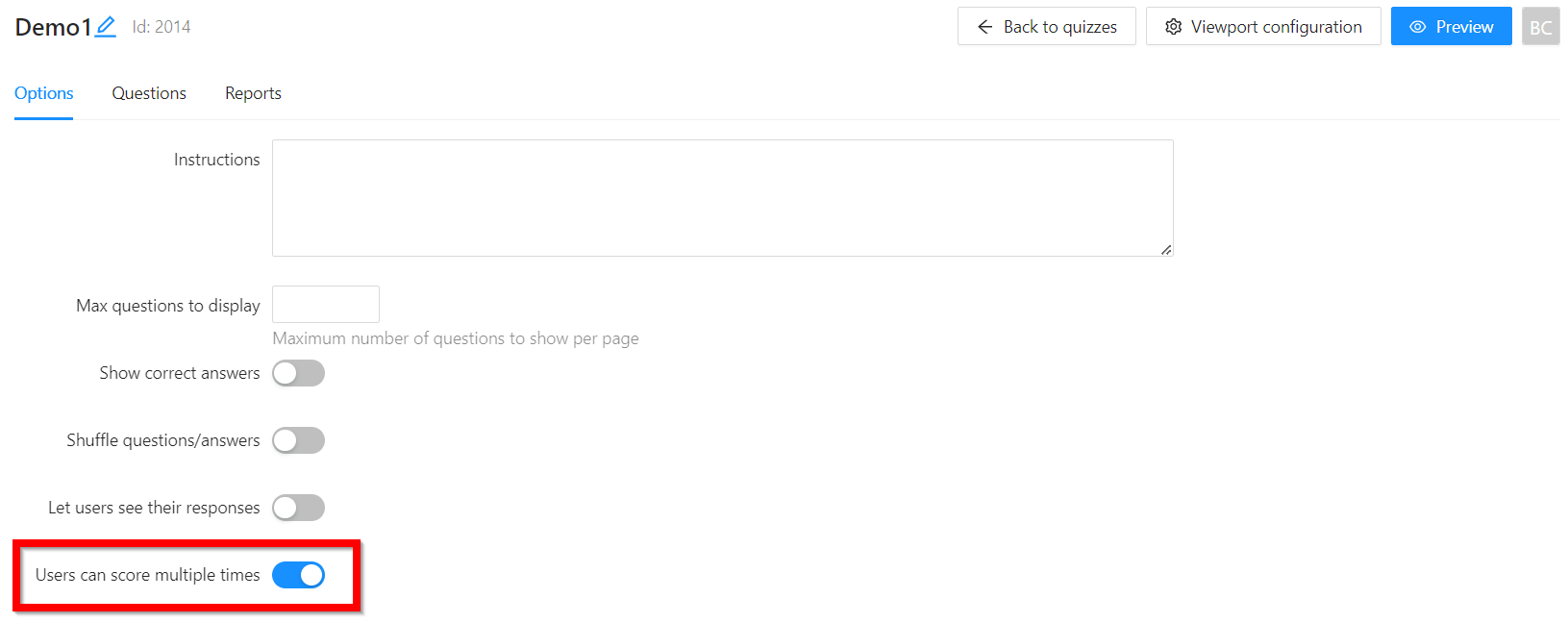The width and height of the screenshot is (1568, 623).
Task: Click the Instructions box resize handle
Action: 1165,249
